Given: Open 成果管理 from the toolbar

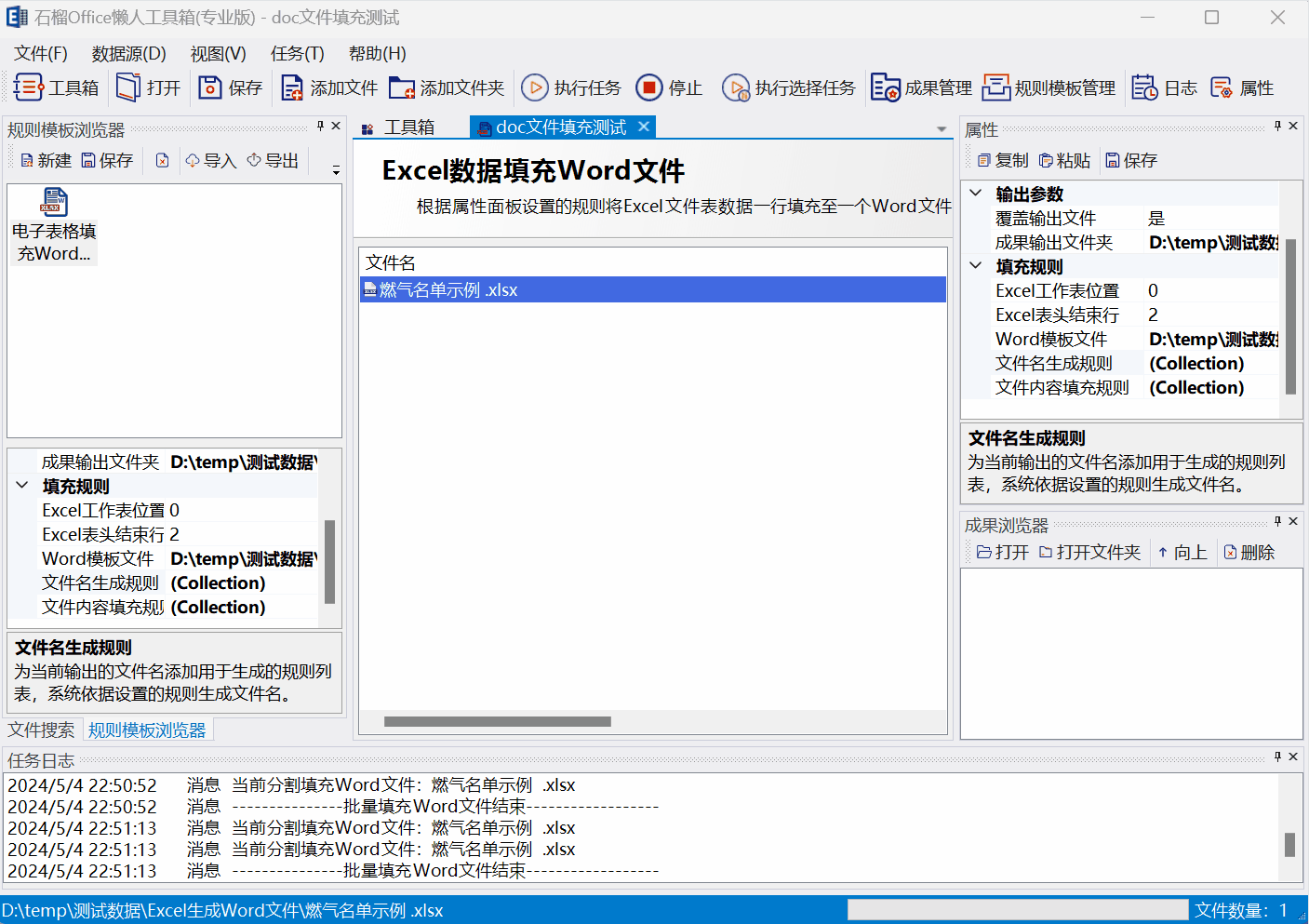Looking at the screenshot, I should tap(922, 87).
